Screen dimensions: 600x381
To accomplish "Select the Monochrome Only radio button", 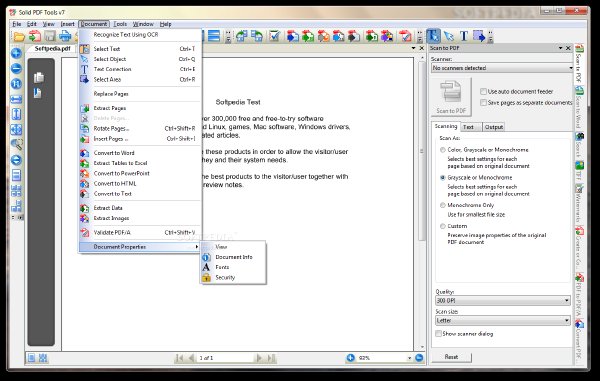I will coord(443,205).
